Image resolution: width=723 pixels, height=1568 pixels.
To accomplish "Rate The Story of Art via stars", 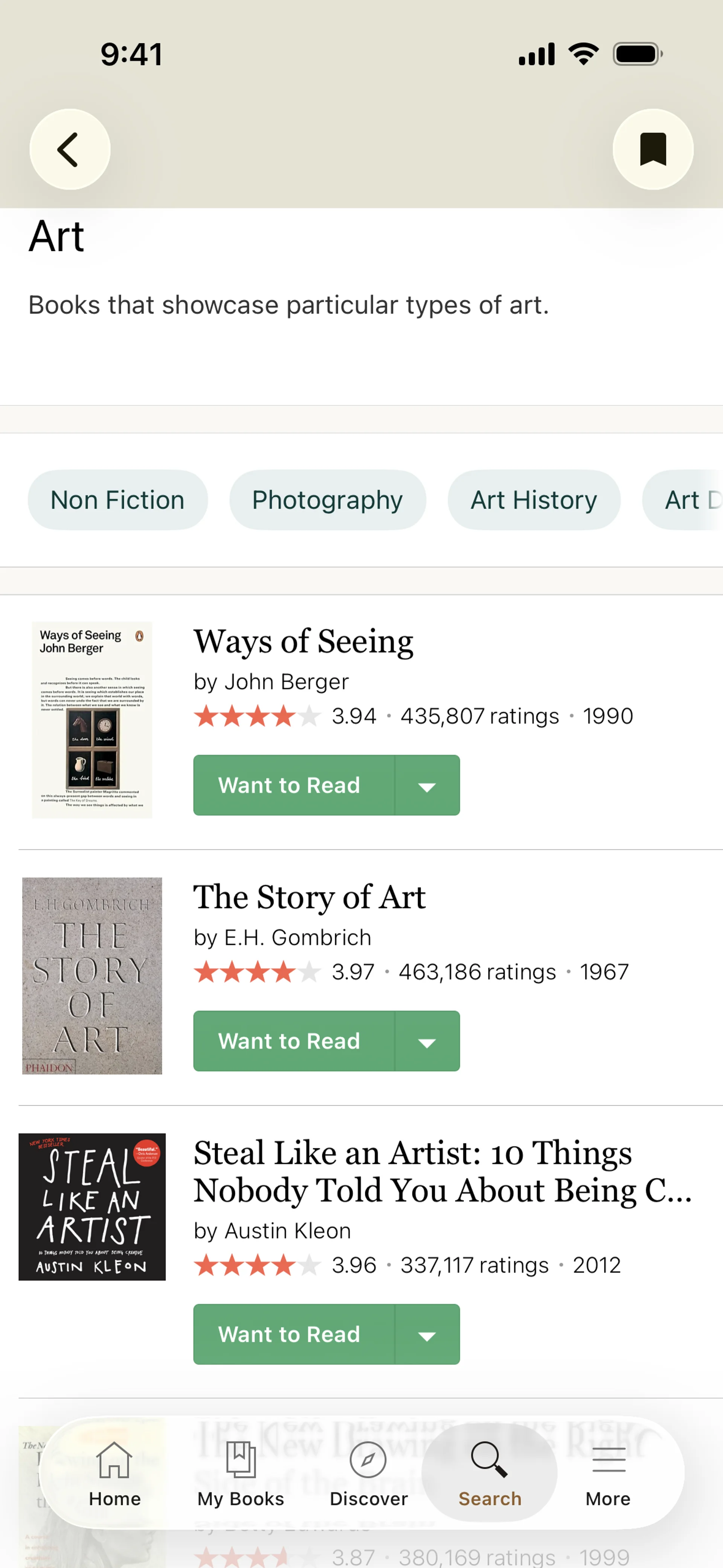I will pyautogui.click(x=257, y=972).
